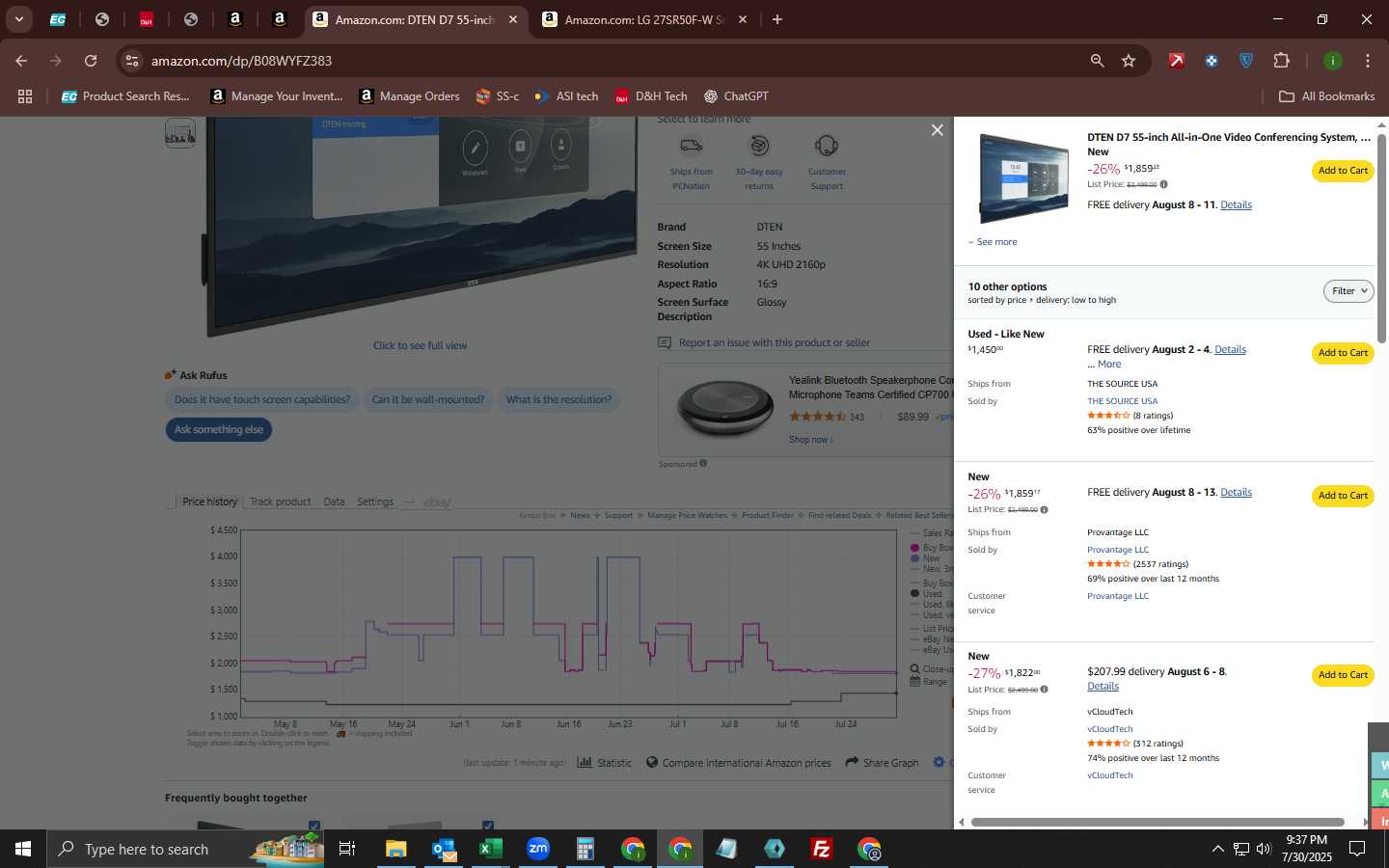Image resolution: width=1389 pixels, height=868 pixels.
Task: Open the red arrow extension icon
Action: [1176, 61]
